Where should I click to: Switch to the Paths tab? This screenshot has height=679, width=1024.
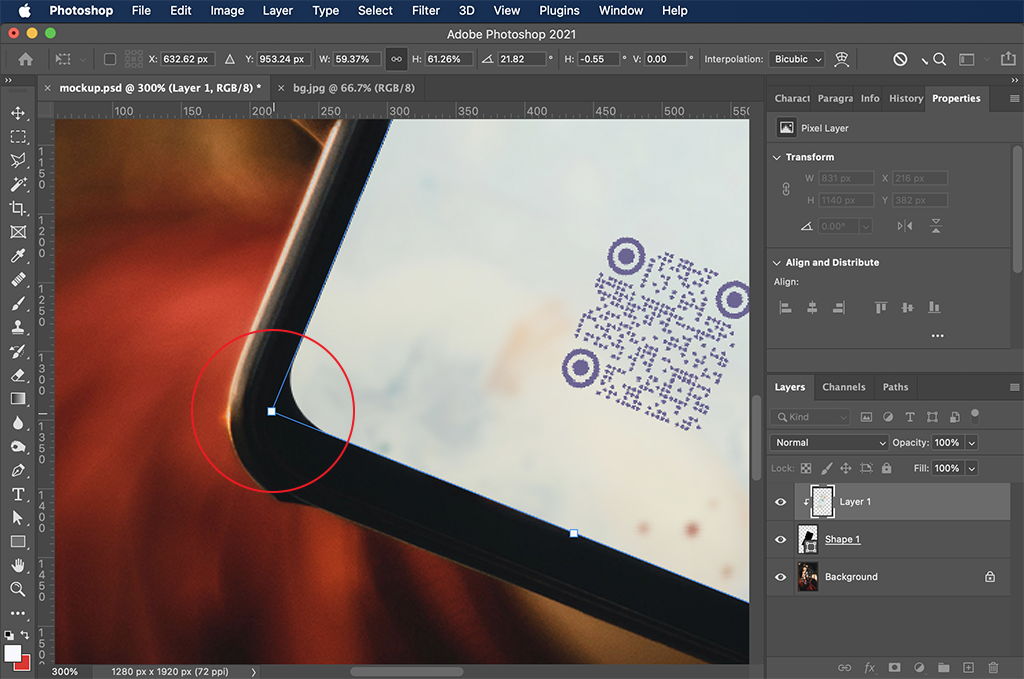click(x=895, y=387)
